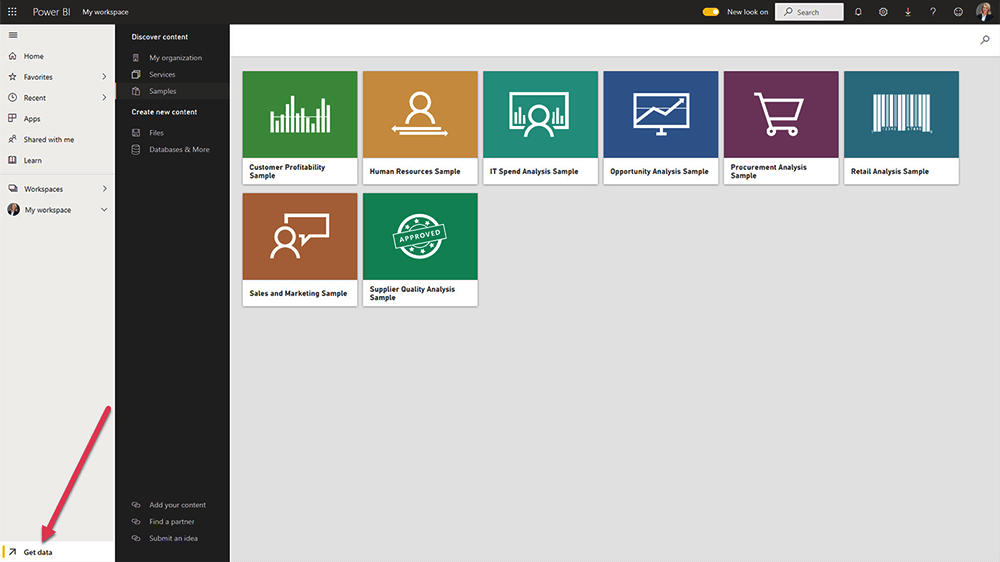Open the Retail Analysis Sample tile
The height and width of the screenshot is (562, 1000).
pyautogui.click(x=901, y=127)
